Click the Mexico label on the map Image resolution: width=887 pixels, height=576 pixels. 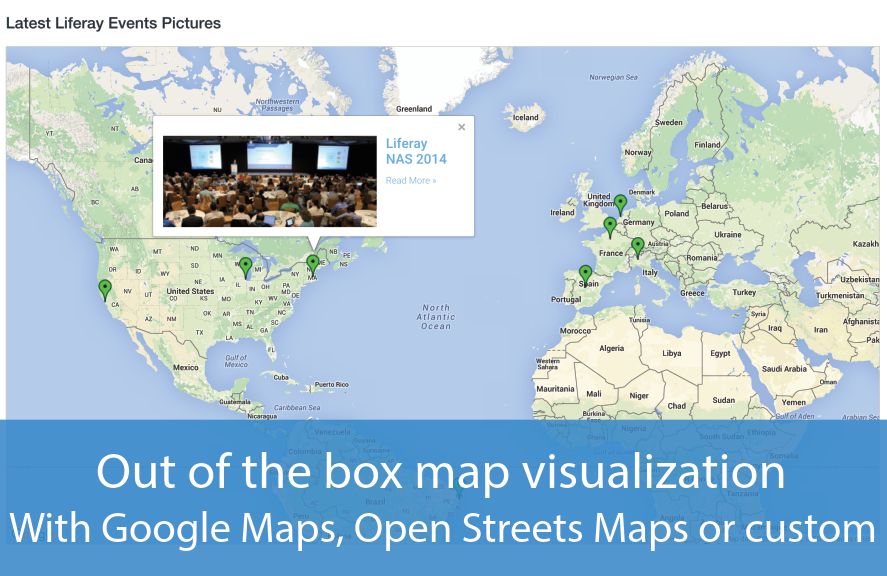[x=185, y=367]
